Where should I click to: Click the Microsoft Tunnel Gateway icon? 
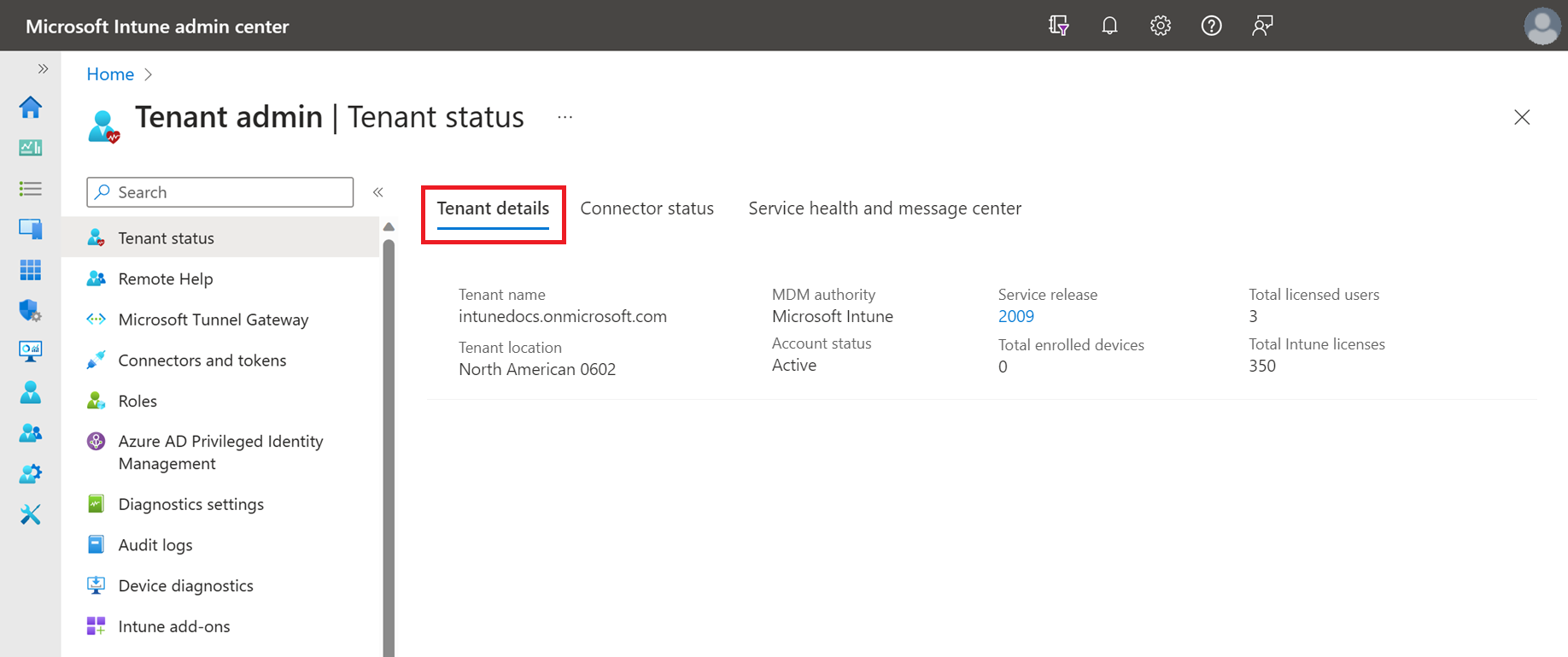coord(97,320)
